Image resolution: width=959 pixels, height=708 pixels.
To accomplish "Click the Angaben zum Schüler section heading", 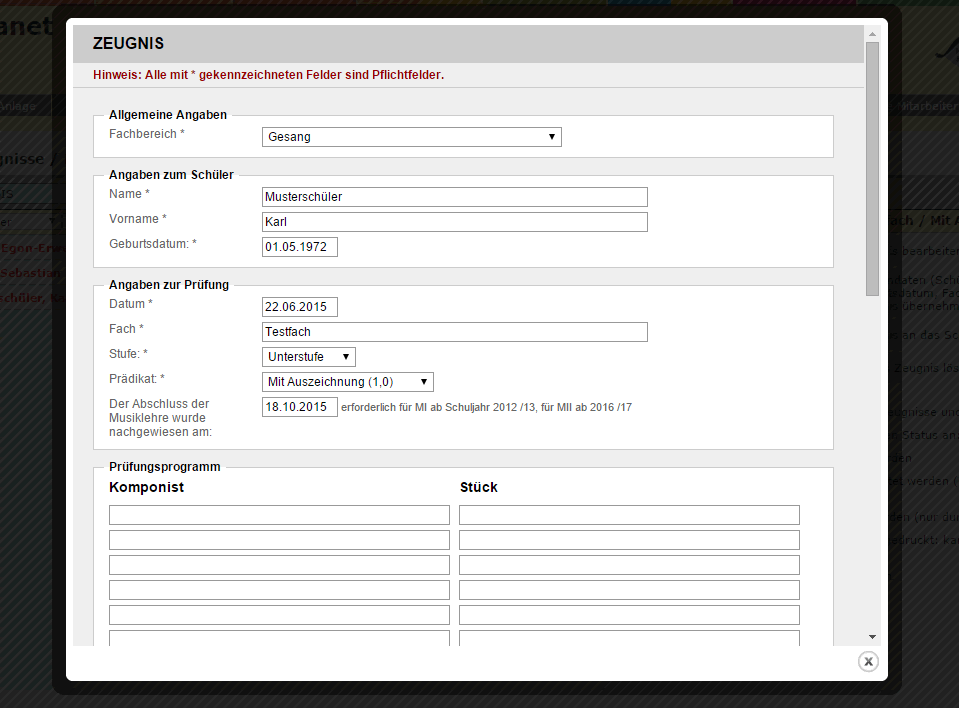I will (171, 175).
